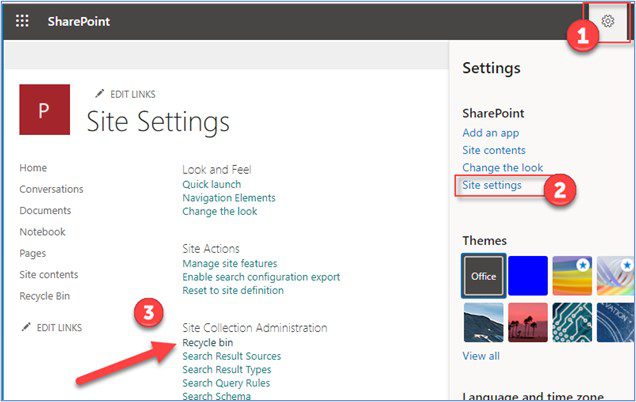Go to Home in left navigation
636x402 pixels.
pyautogui.click(x=33, y=168)
